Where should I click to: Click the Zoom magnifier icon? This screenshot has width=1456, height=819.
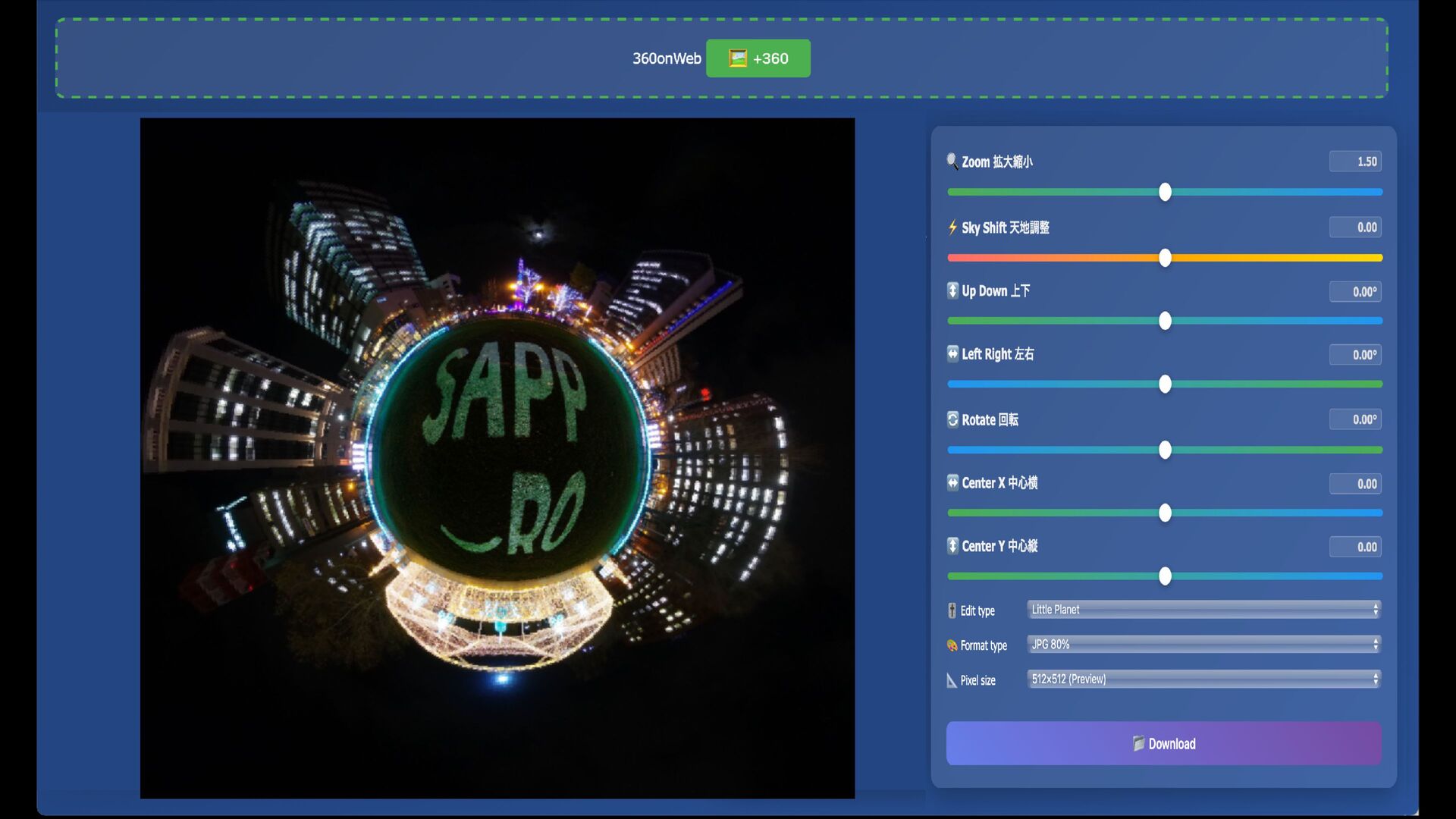(x=952, y=162)
